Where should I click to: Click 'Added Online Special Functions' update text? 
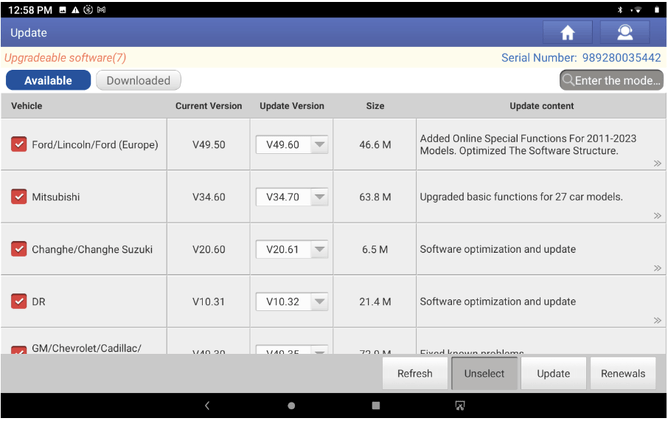(x=528, y=144)
